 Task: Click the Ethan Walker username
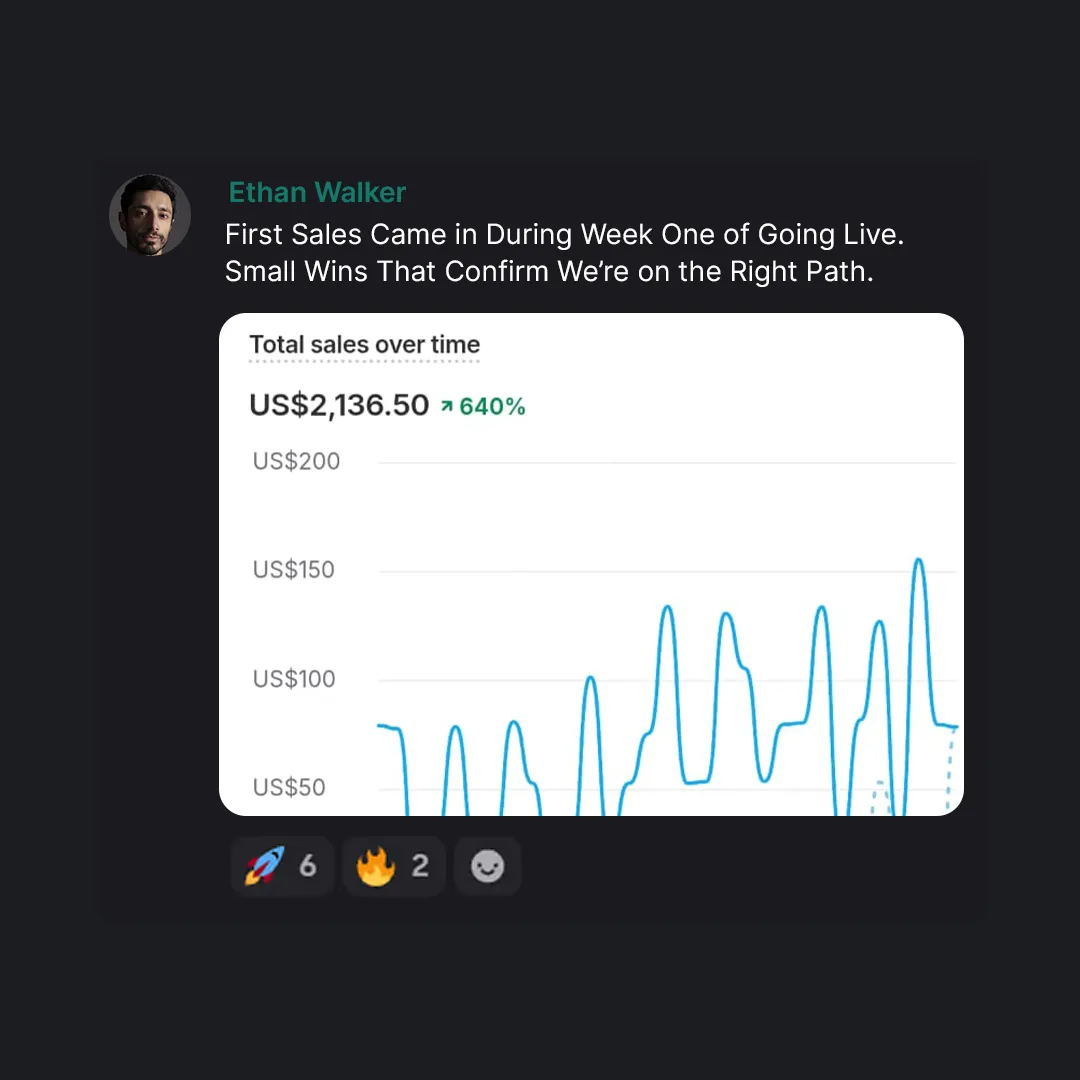click(x=317, y=192)
